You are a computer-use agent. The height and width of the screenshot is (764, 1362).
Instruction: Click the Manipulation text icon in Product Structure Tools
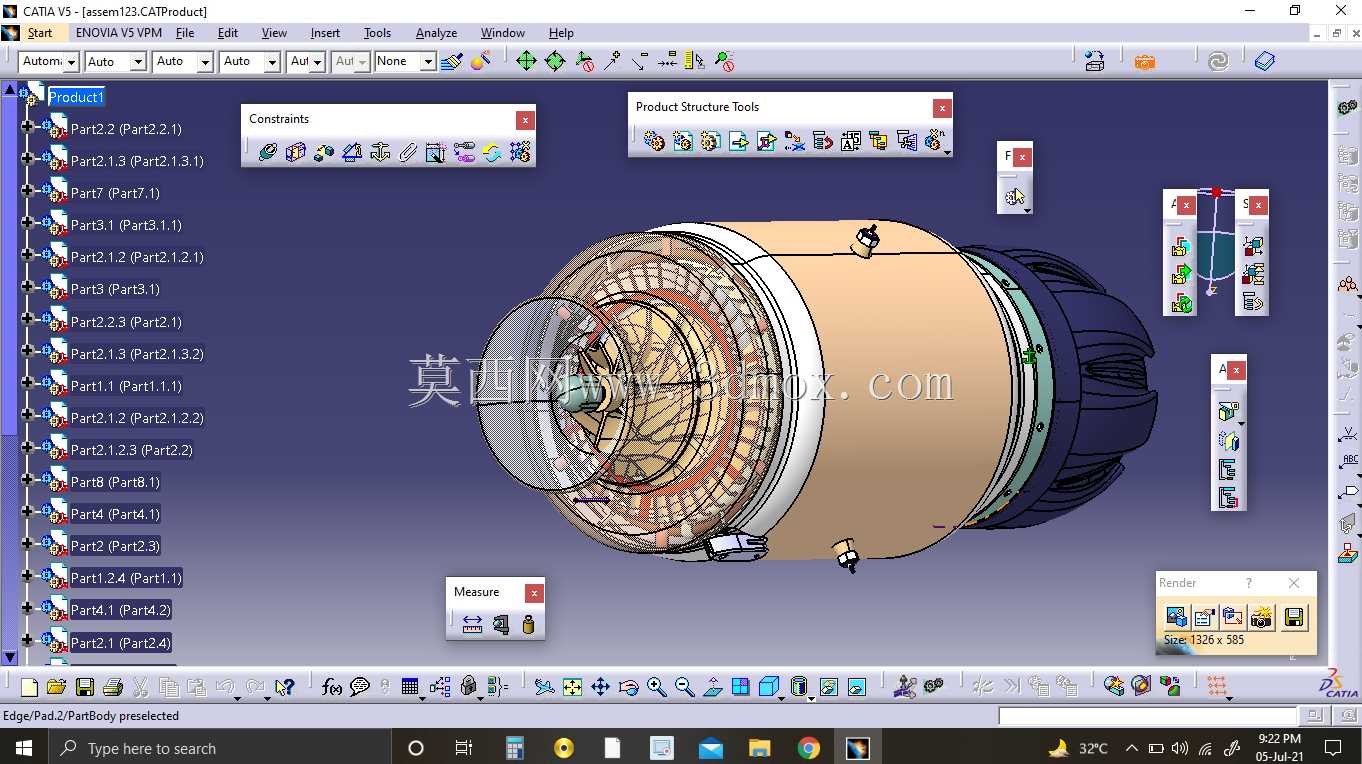point(851,141)
